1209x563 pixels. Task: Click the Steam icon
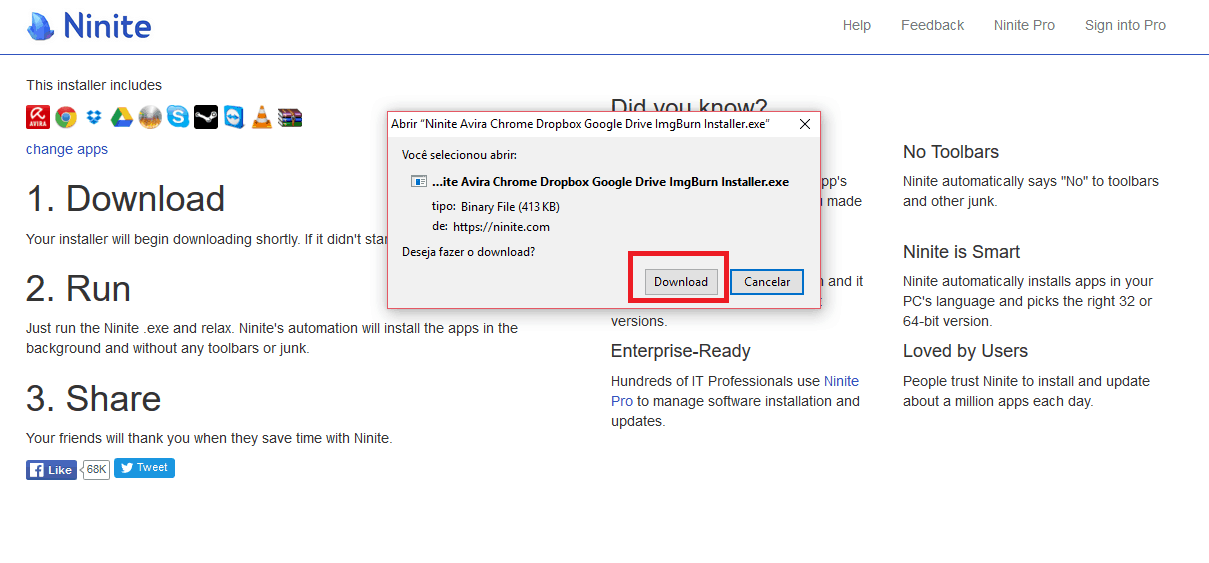click(x=206, y=117)
